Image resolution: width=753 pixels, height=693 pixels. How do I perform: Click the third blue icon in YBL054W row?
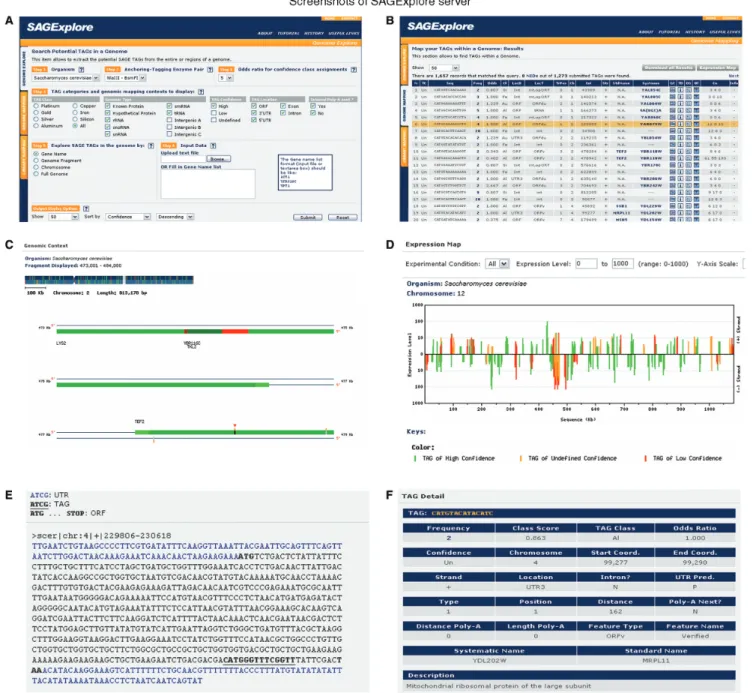pos(688,137)
